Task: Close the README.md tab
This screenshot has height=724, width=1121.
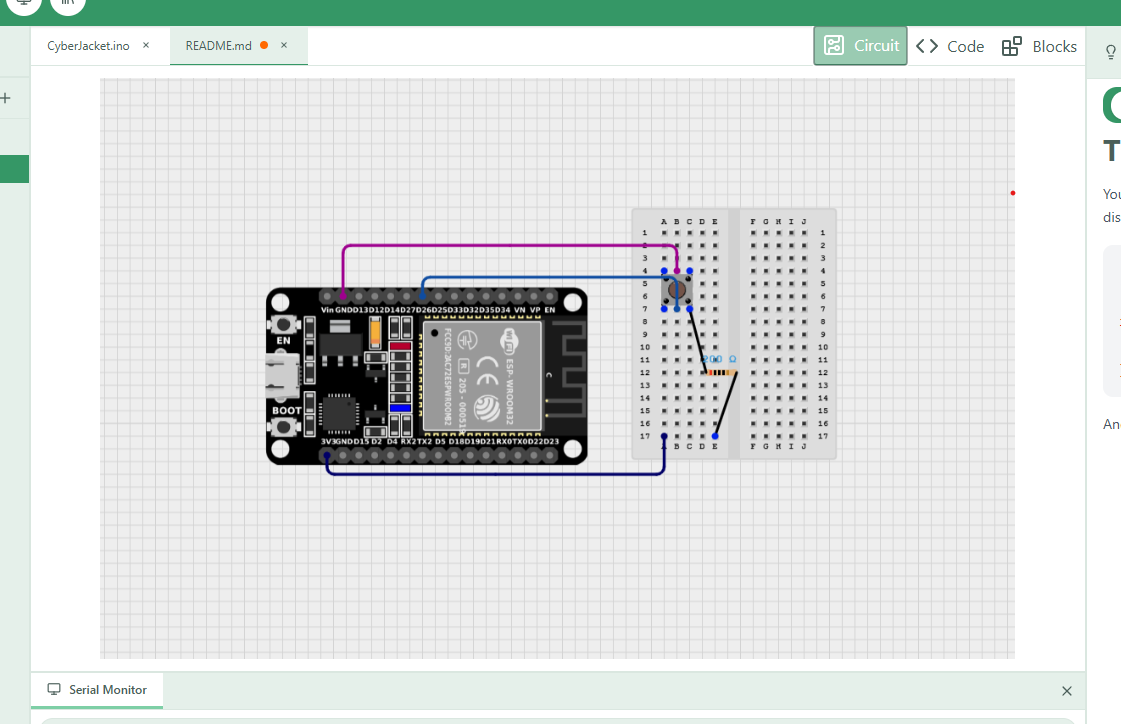Action: (x=284, y=46)
